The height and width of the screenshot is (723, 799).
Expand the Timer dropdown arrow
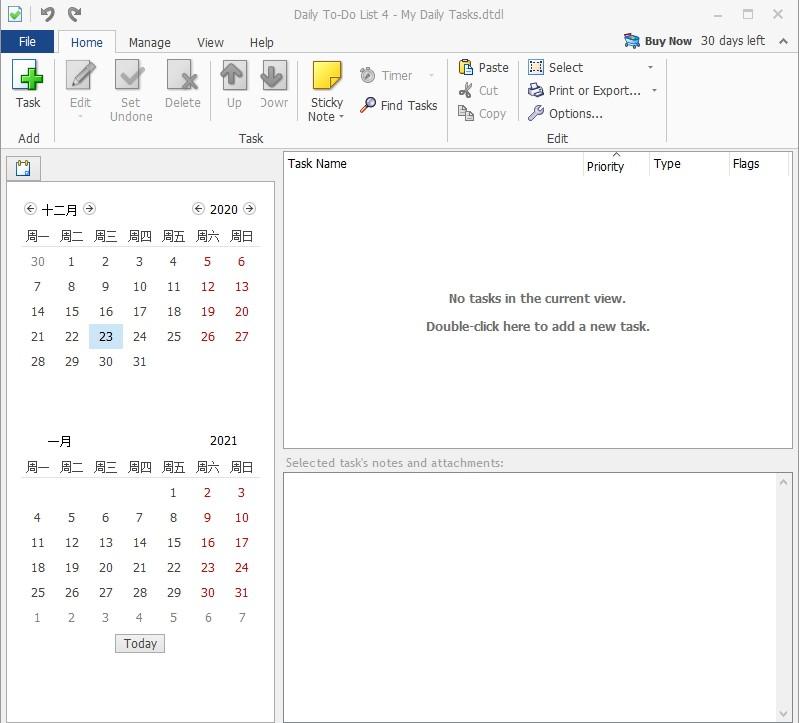431,75
